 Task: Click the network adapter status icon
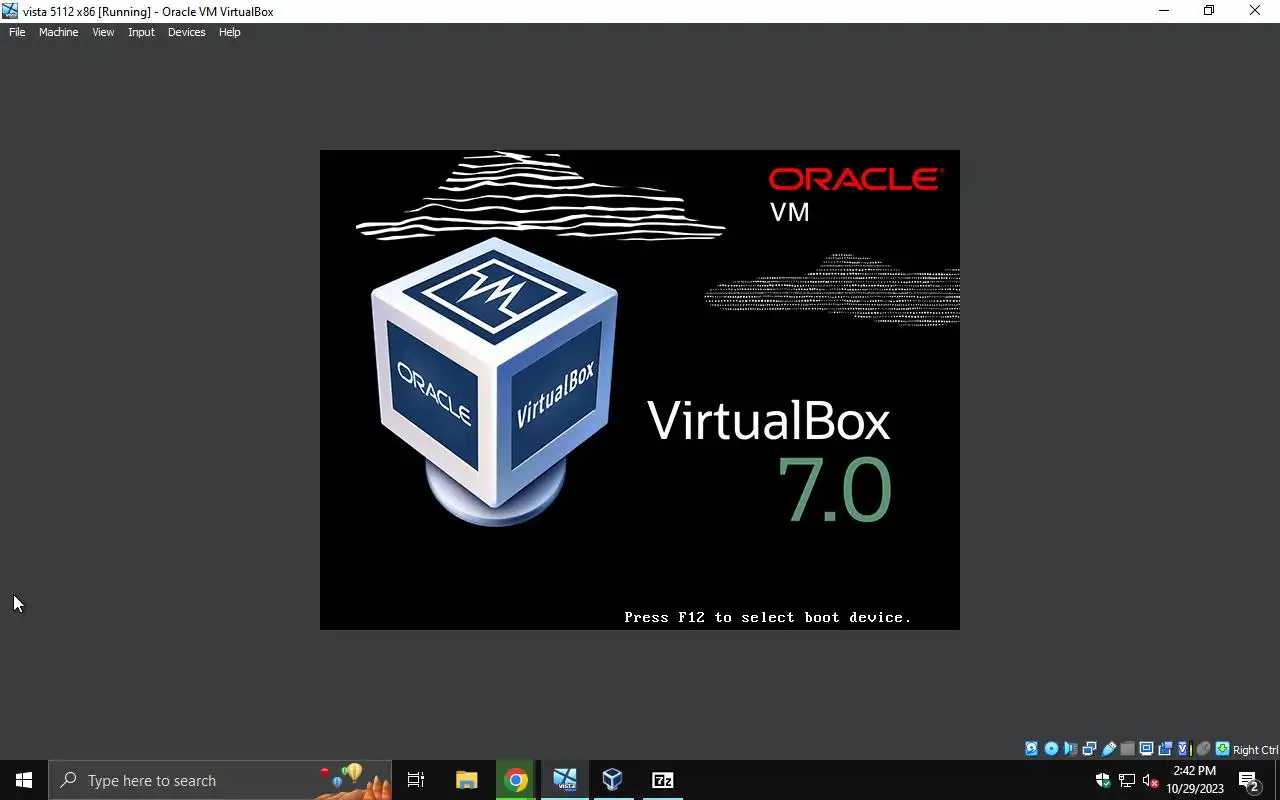click(1089, 749)
